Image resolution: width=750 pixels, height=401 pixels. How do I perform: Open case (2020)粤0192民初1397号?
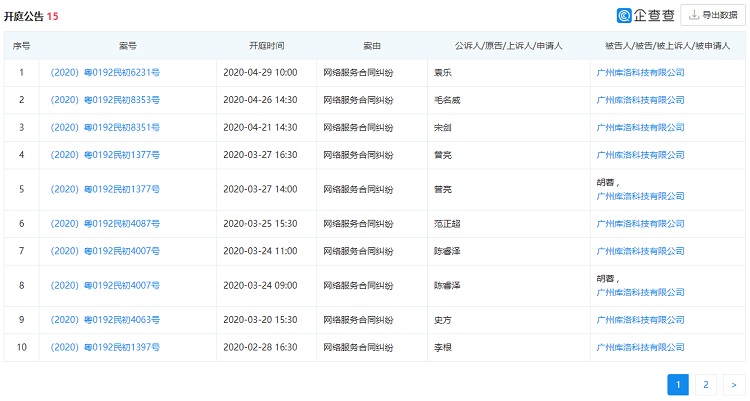coord(105,347)
